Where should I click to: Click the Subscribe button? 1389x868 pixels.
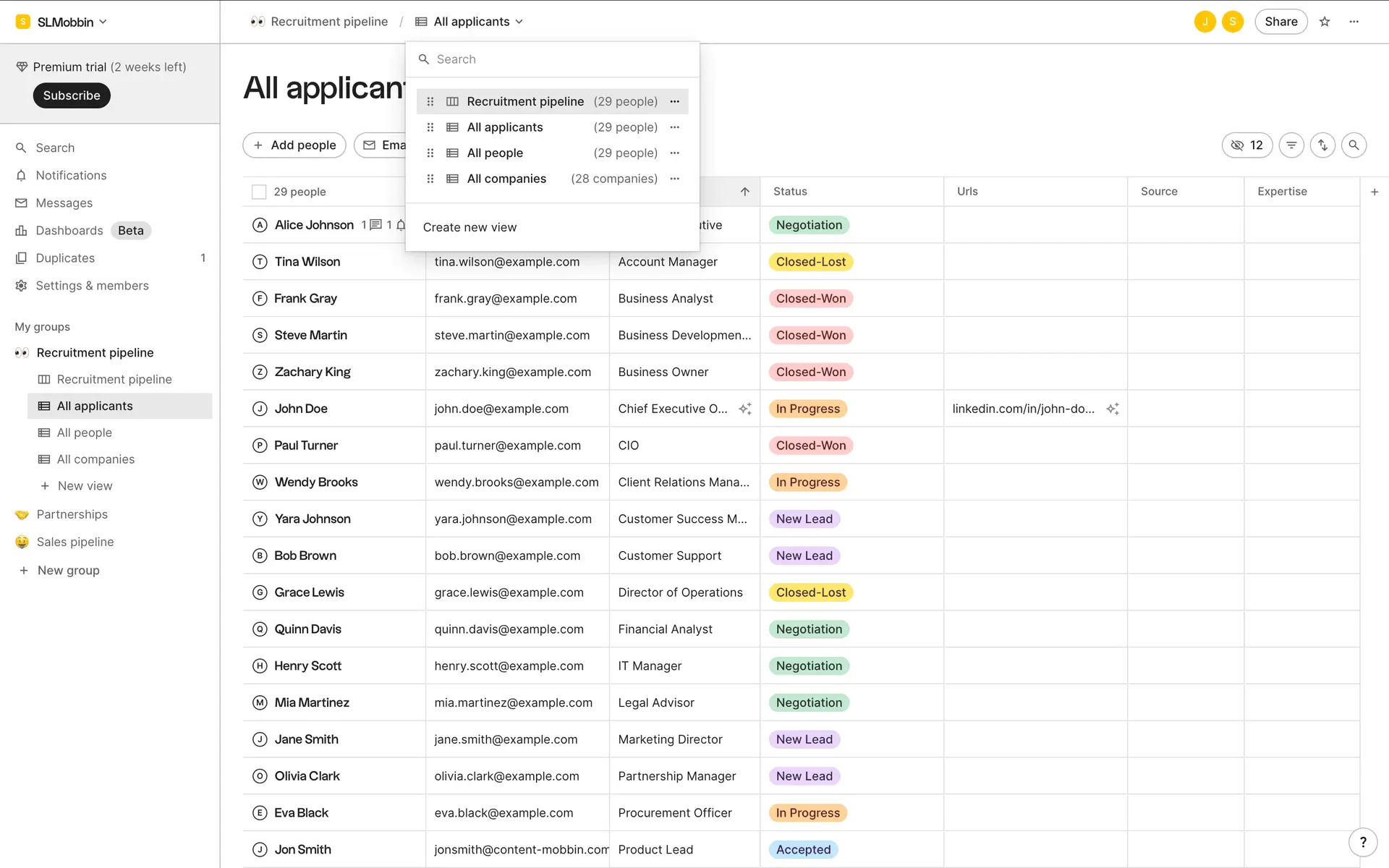pos(72,95)
